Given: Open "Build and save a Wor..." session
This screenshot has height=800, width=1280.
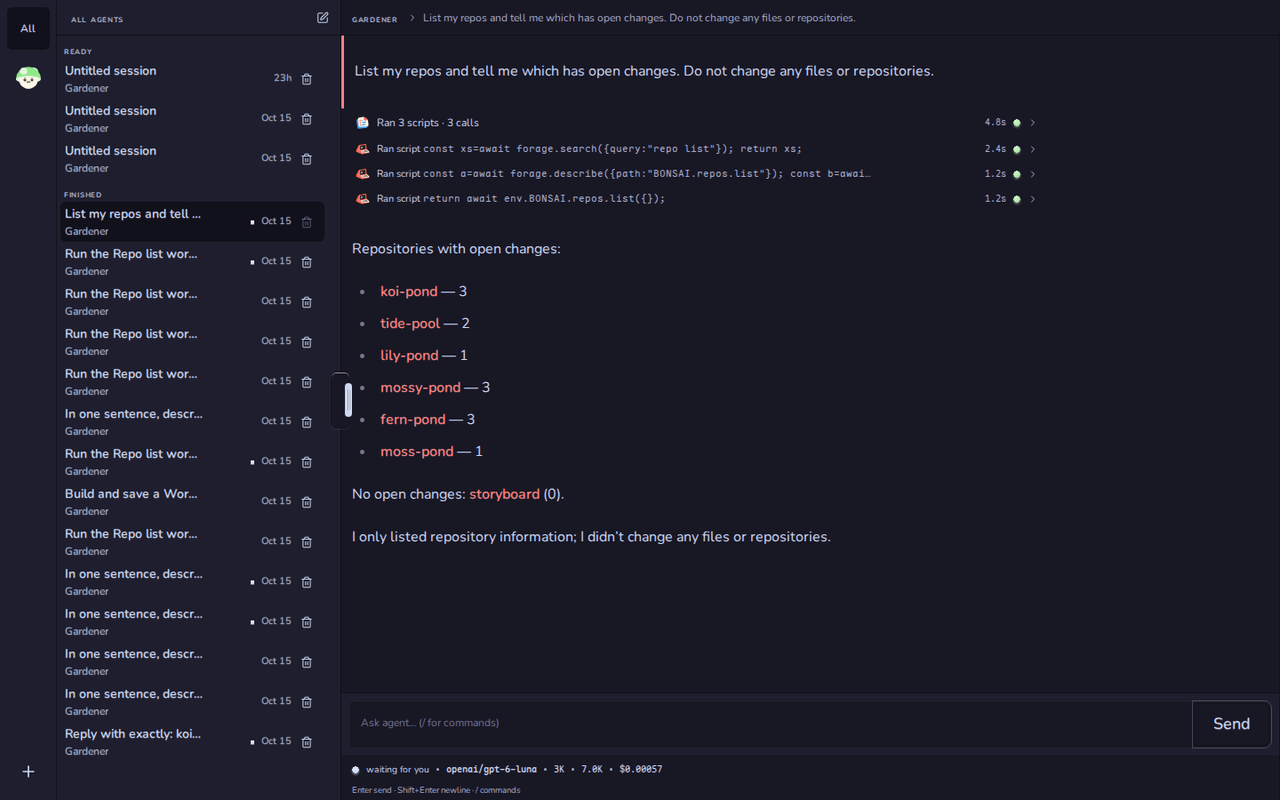Looking at the screenshot, I should tap(190, 502).
